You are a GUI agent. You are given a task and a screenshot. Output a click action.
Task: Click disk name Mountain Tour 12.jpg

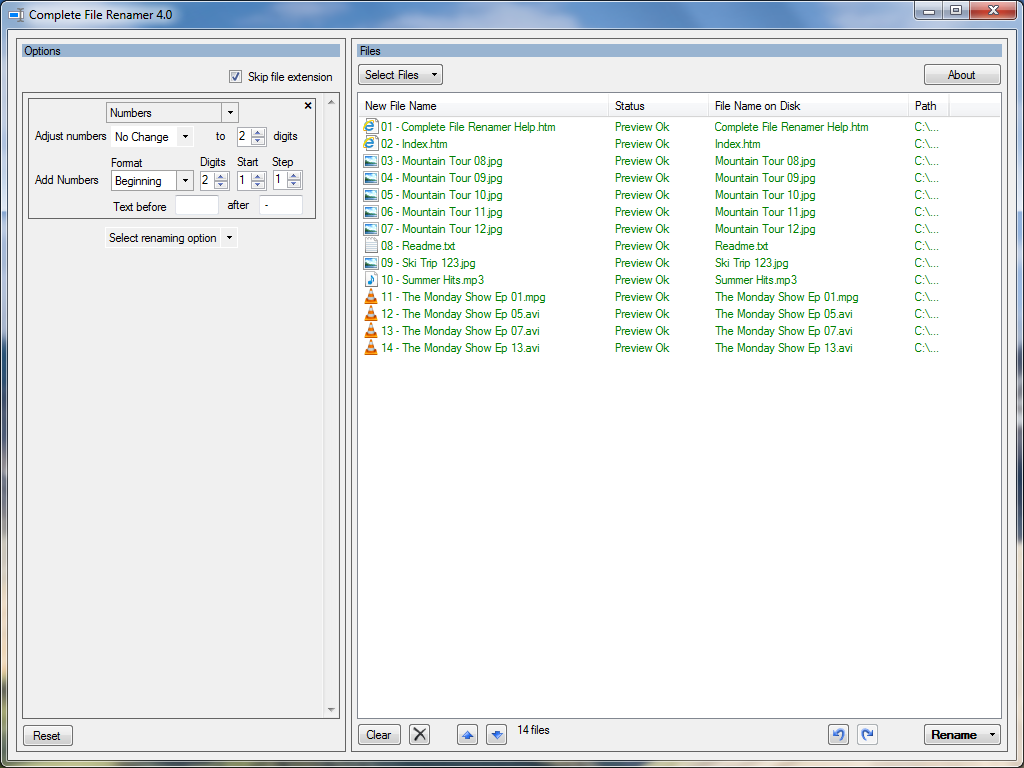[x=765, y=229]
